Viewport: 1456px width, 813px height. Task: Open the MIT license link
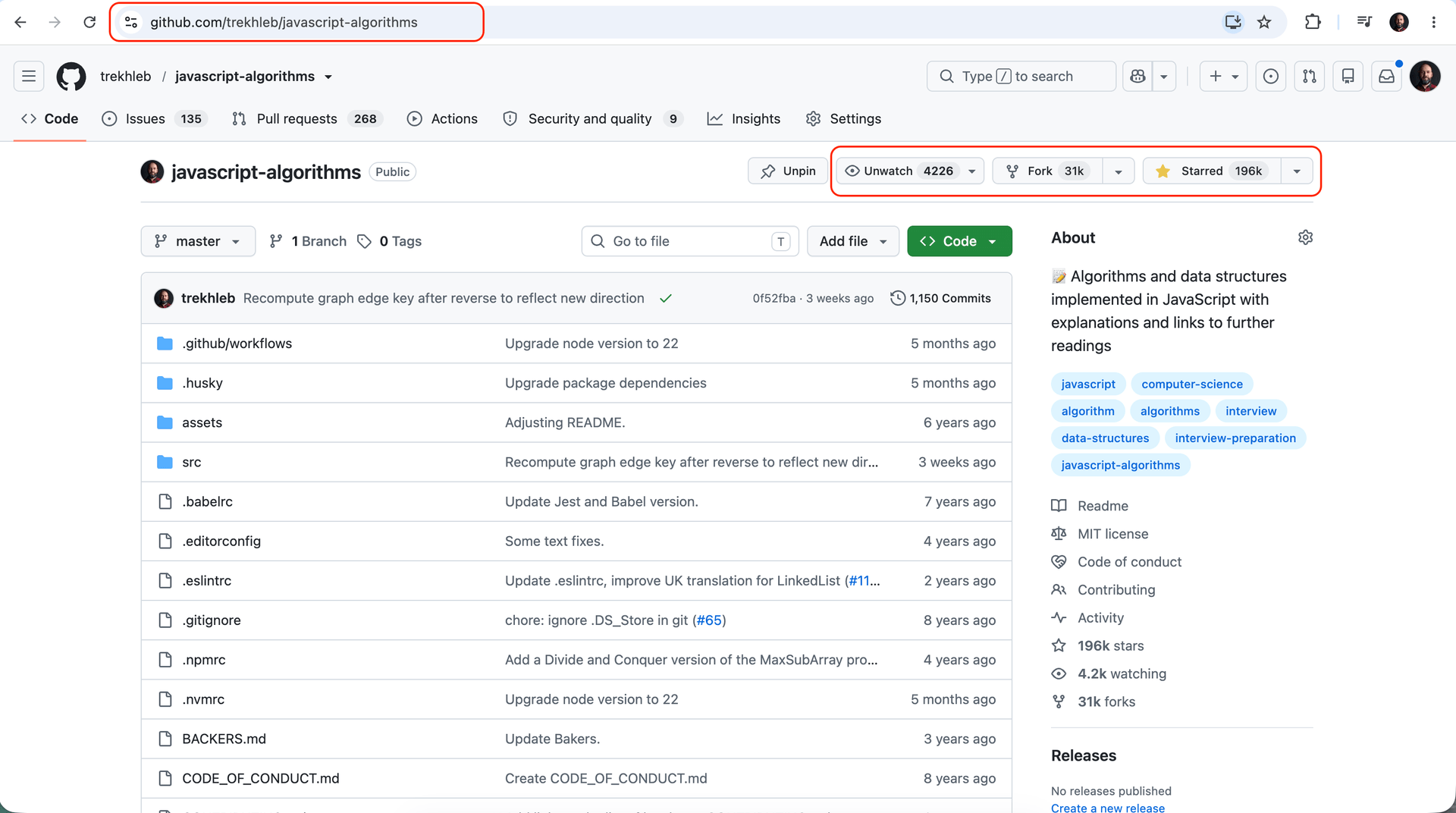coord(1112,534)
